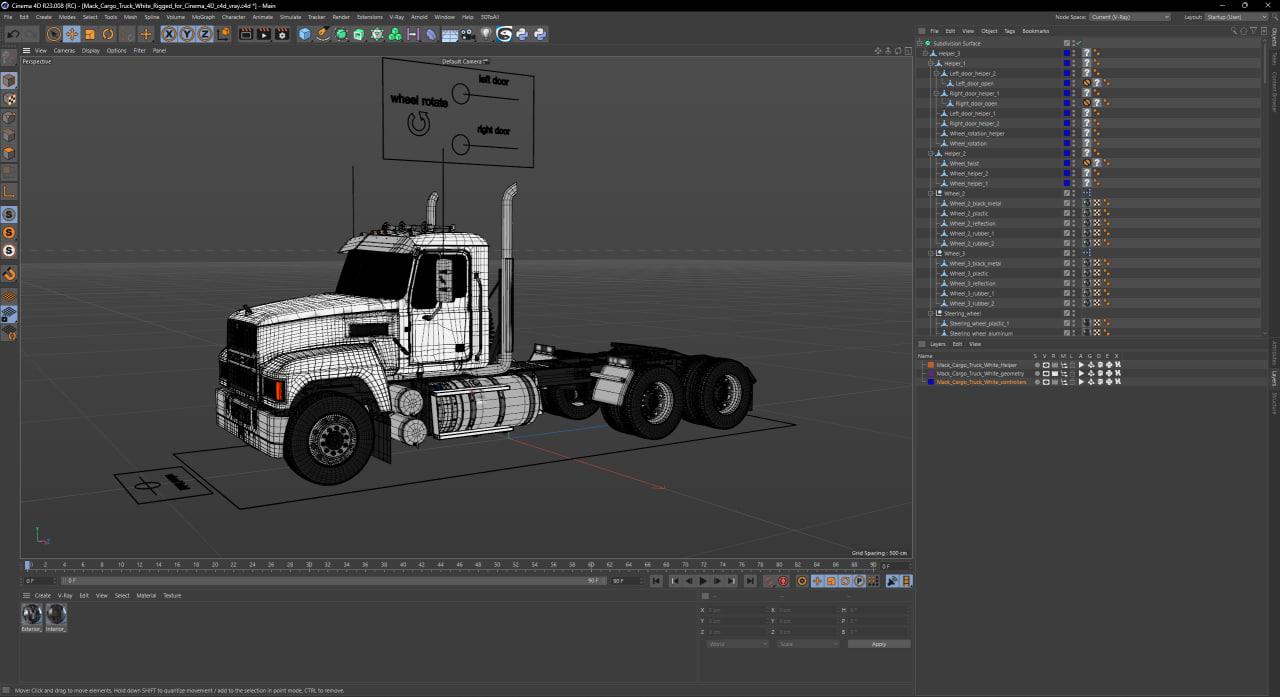Click Left_door_open layer color square

coord(1067,83)
